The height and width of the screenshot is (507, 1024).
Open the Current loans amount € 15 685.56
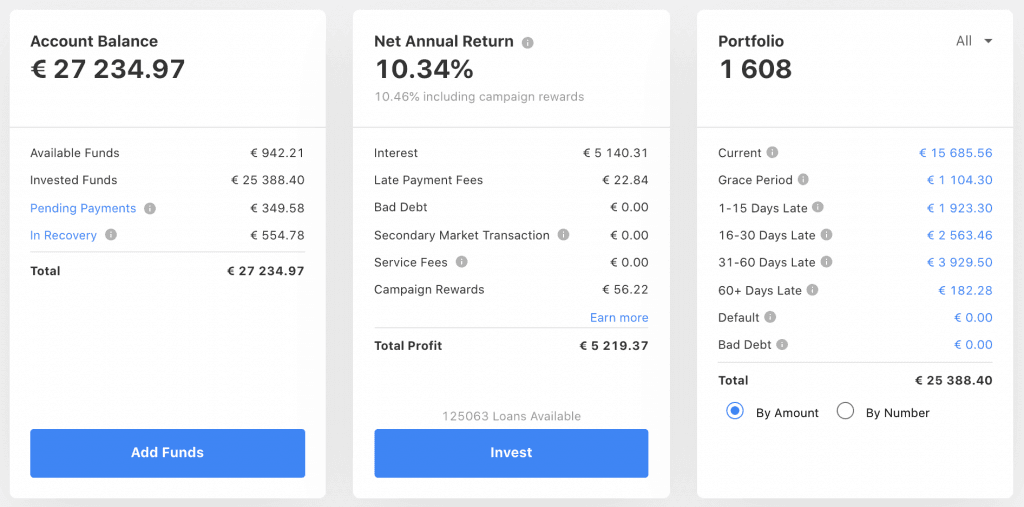[x=955, y=153]
